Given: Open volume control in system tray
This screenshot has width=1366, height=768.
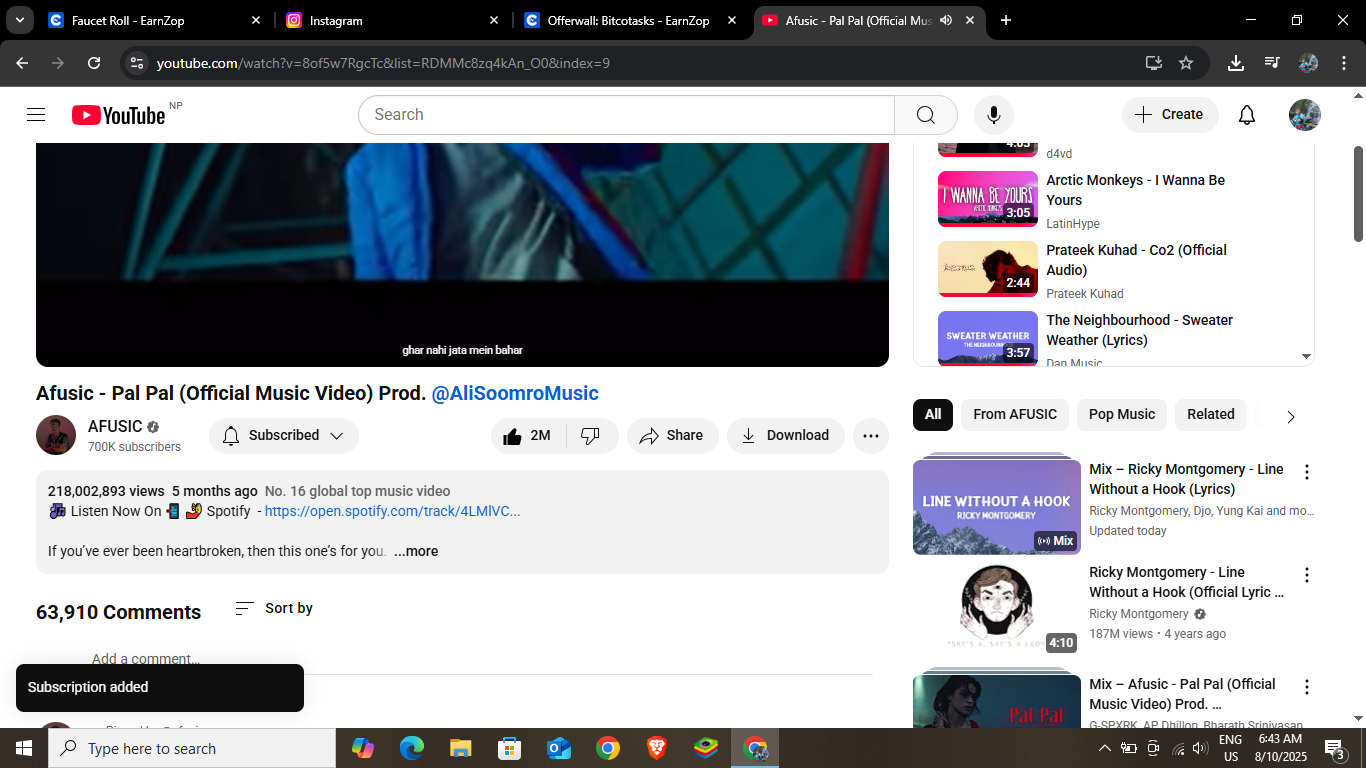Looking at the screenshot, I should 1200,748.
